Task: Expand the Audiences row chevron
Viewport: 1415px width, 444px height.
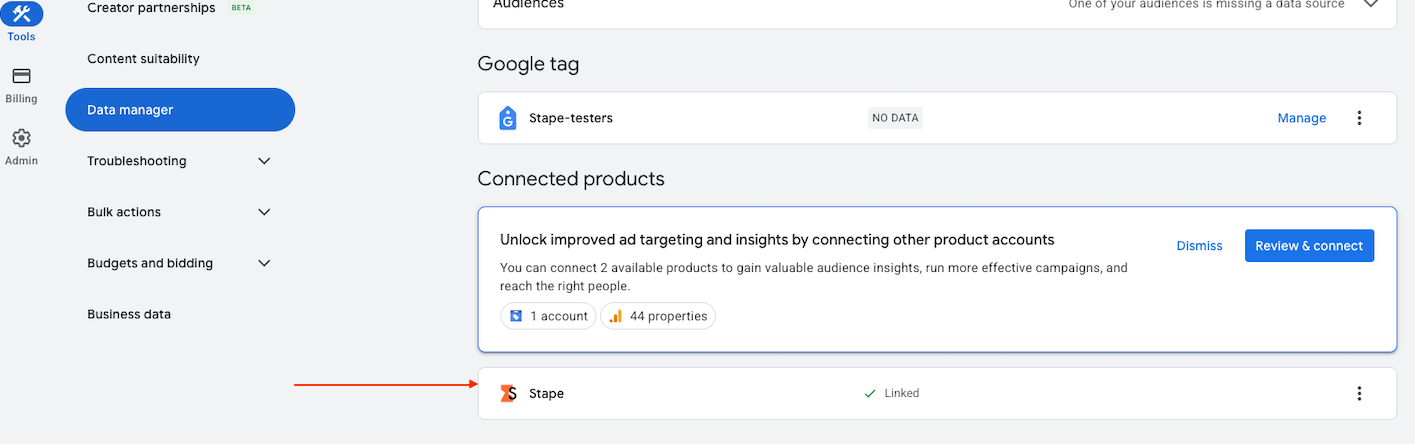Action: (1371, 4)
